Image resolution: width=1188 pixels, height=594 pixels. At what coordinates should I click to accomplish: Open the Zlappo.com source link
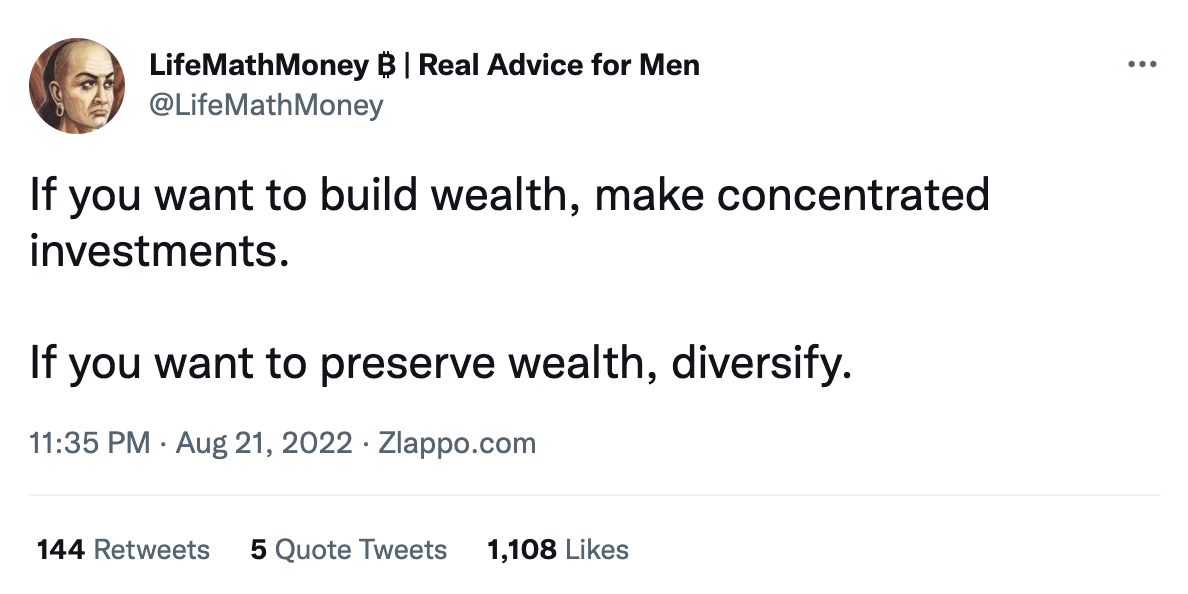pyautogui.click(x=457, y=443)
